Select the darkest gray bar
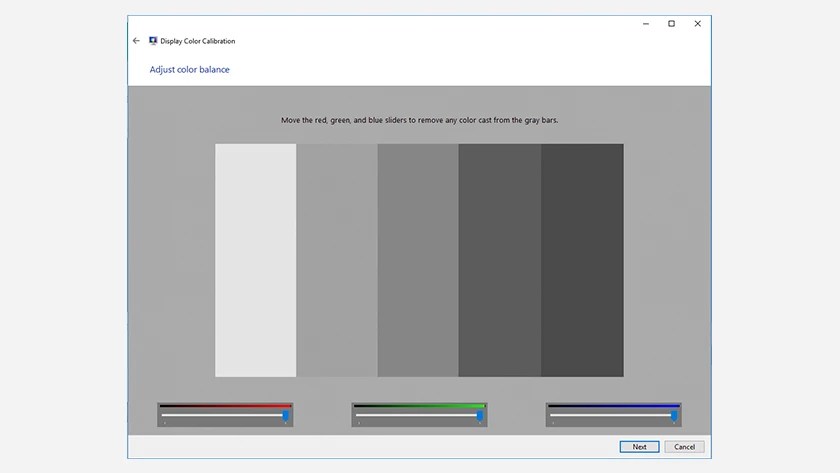 582,260
